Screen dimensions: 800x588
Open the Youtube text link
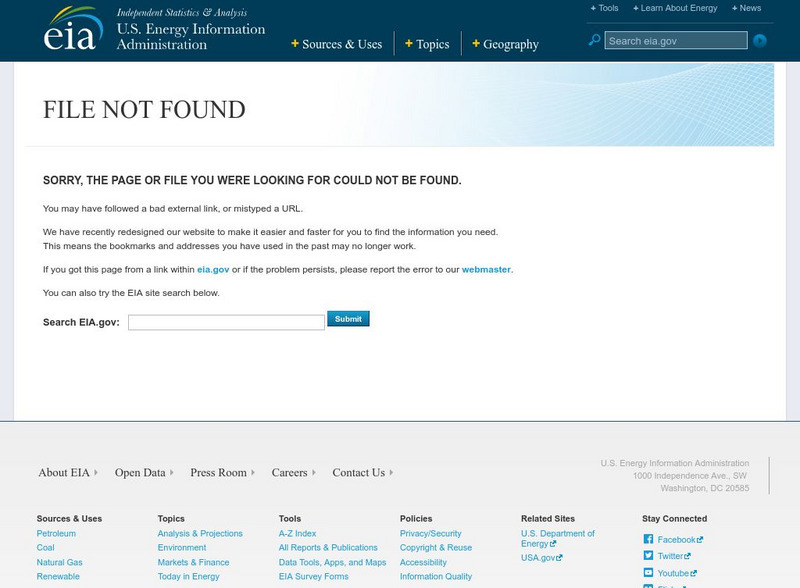677,573
